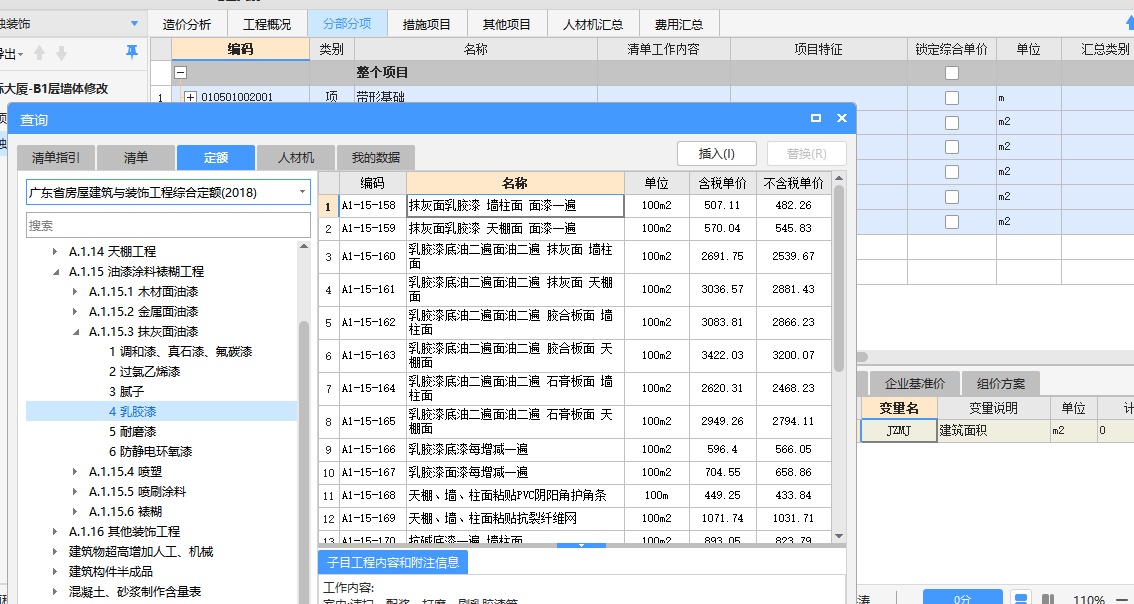
Task: Collapse the A.1.15 油漆涂料裱糊工程 node
Action: click(x=56, y=272)
